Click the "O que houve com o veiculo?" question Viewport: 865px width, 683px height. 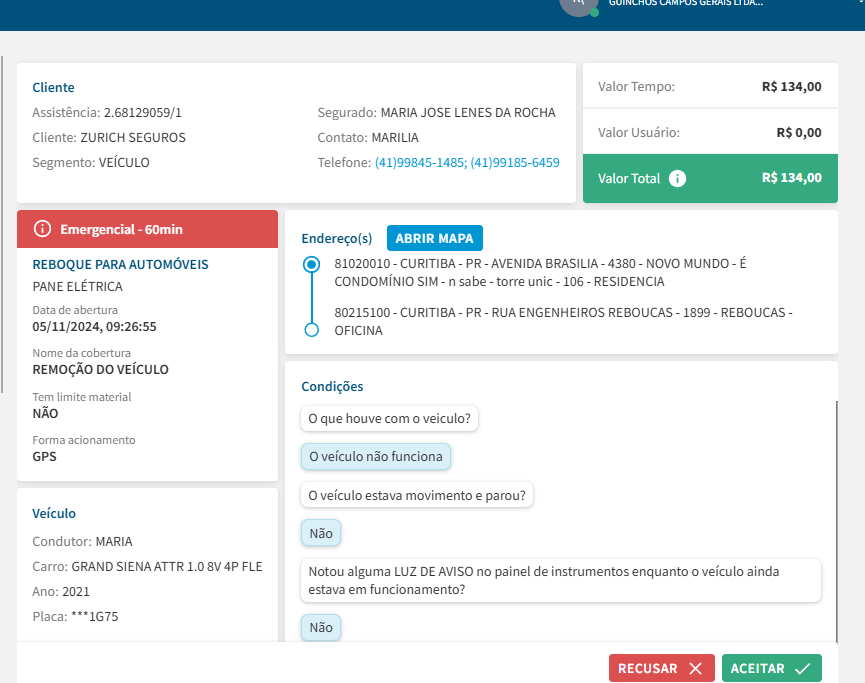pyautogui.click(x=389, y=418)
